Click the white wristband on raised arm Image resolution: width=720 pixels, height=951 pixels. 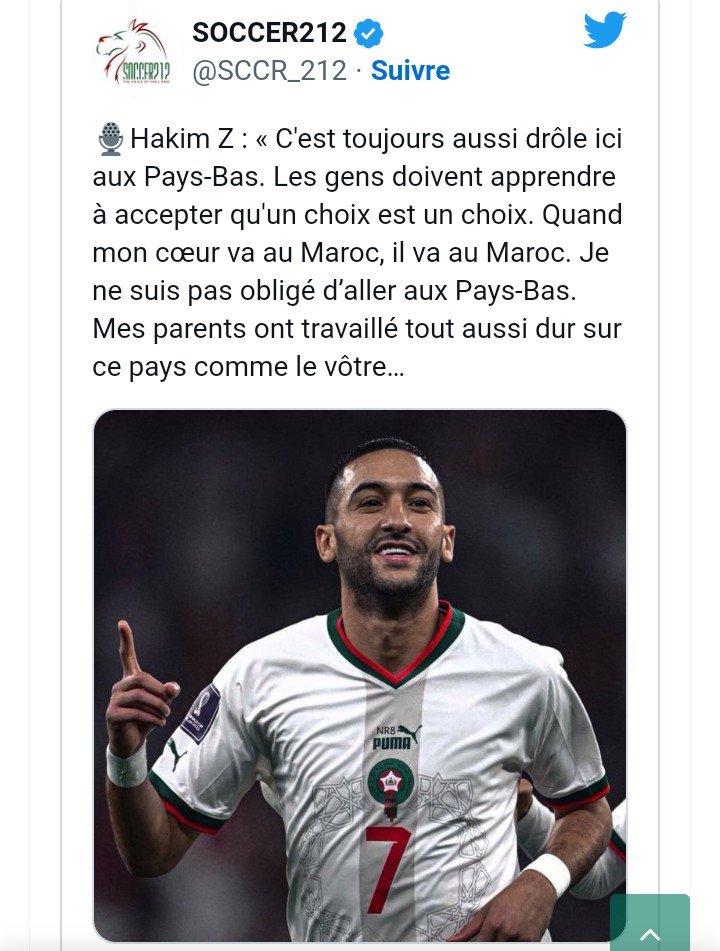[x=127, y=764]
